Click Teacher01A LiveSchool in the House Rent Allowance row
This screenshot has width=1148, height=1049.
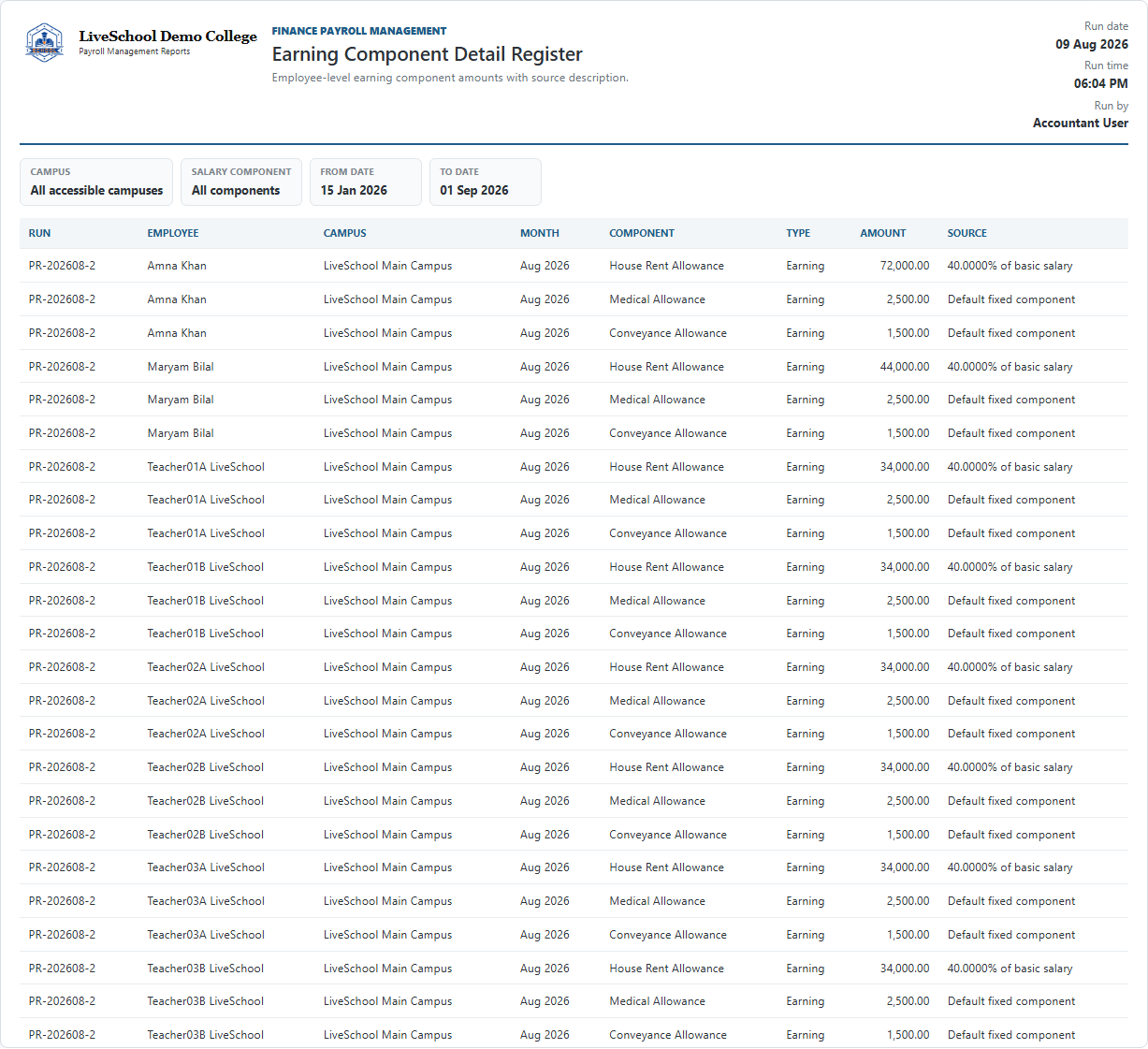tap(206, 467)
